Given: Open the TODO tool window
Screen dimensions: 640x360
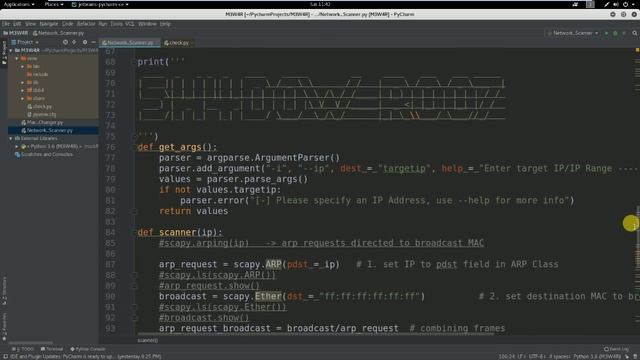Looking at the screenshot, I should (23, 349).
